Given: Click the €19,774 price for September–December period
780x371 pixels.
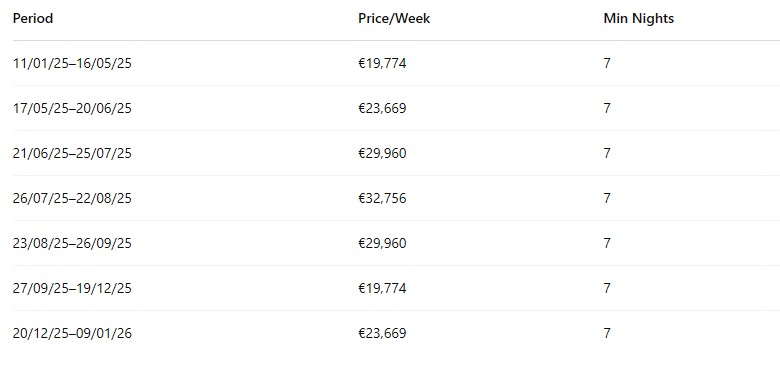Looking at the screenshot, I should (x=382, y=288).
